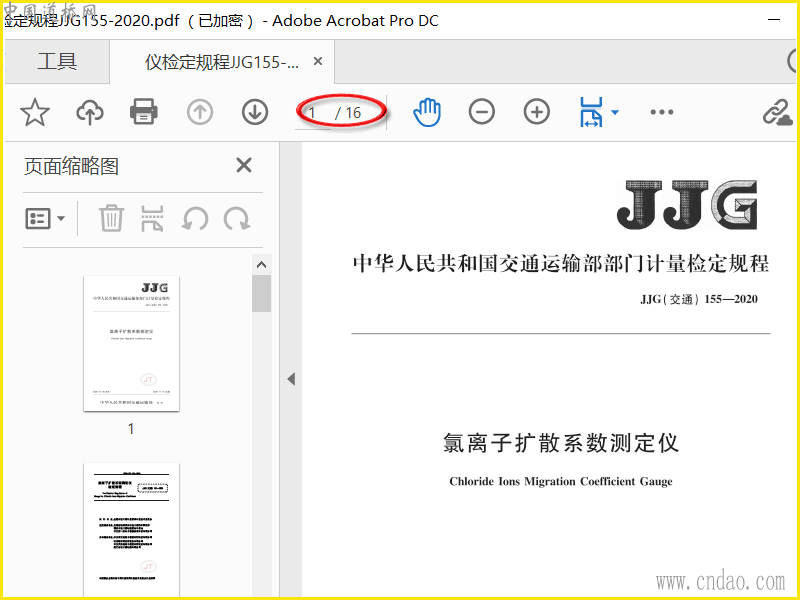Open the more tools ellipsis menu

coord(662,112)
